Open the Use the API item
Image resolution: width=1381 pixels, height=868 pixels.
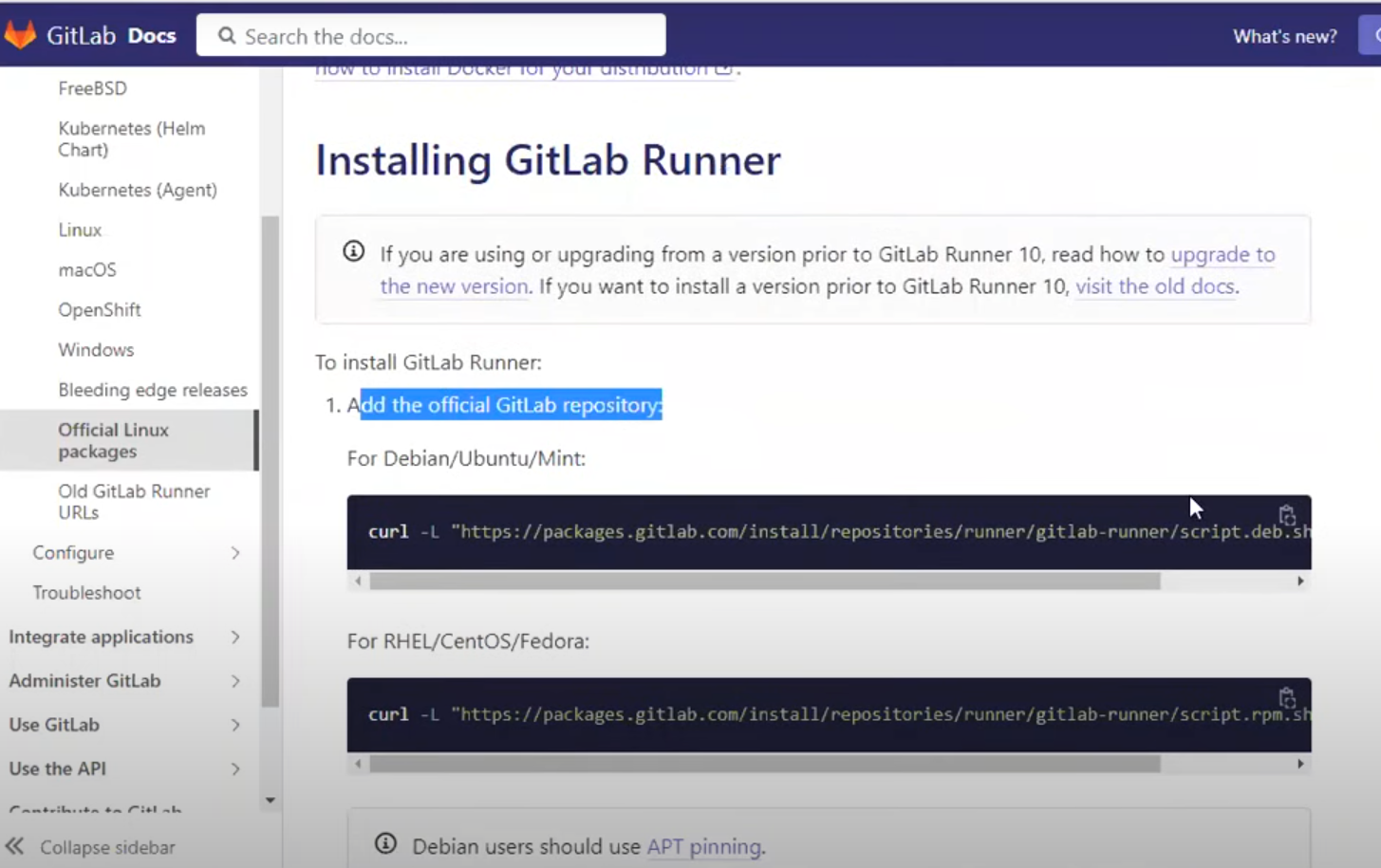pyautogui.click(x=57, y=769)
